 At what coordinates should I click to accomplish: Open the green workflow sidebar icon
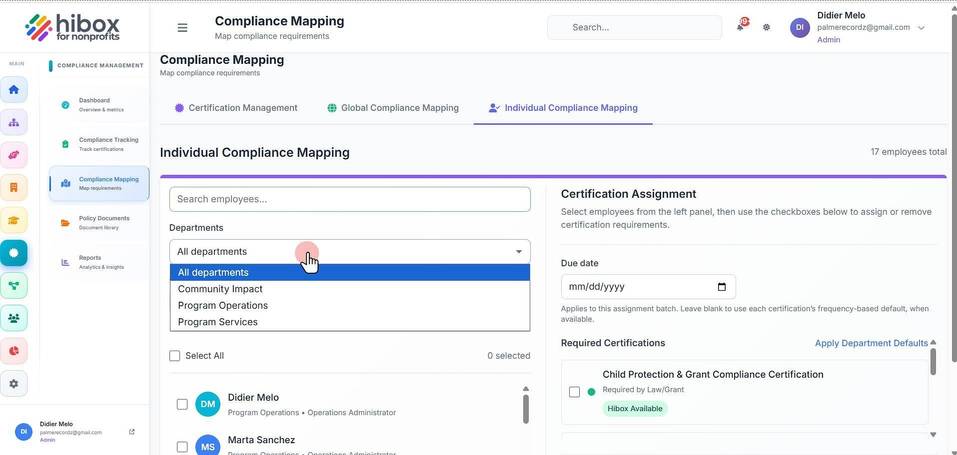(x=14, y=285)
